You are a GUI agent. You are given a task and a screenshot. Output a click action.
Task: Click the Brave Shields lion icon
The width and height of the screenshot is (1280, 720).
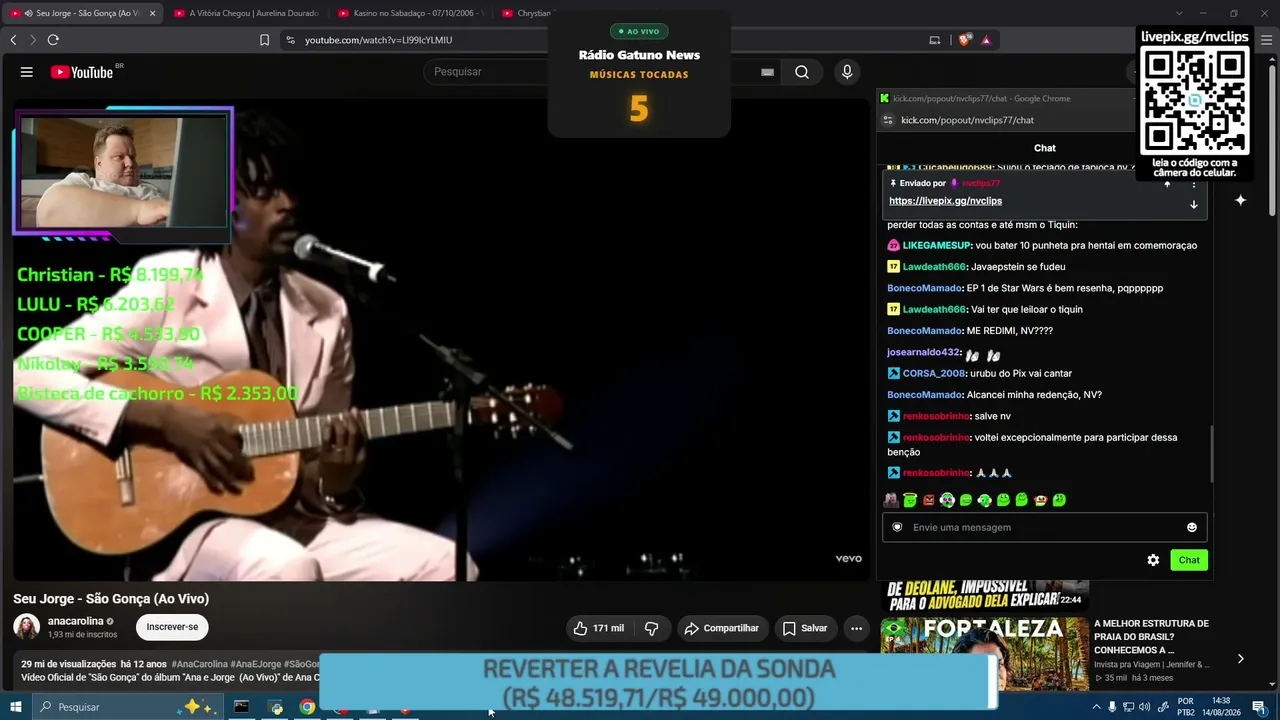964,40
